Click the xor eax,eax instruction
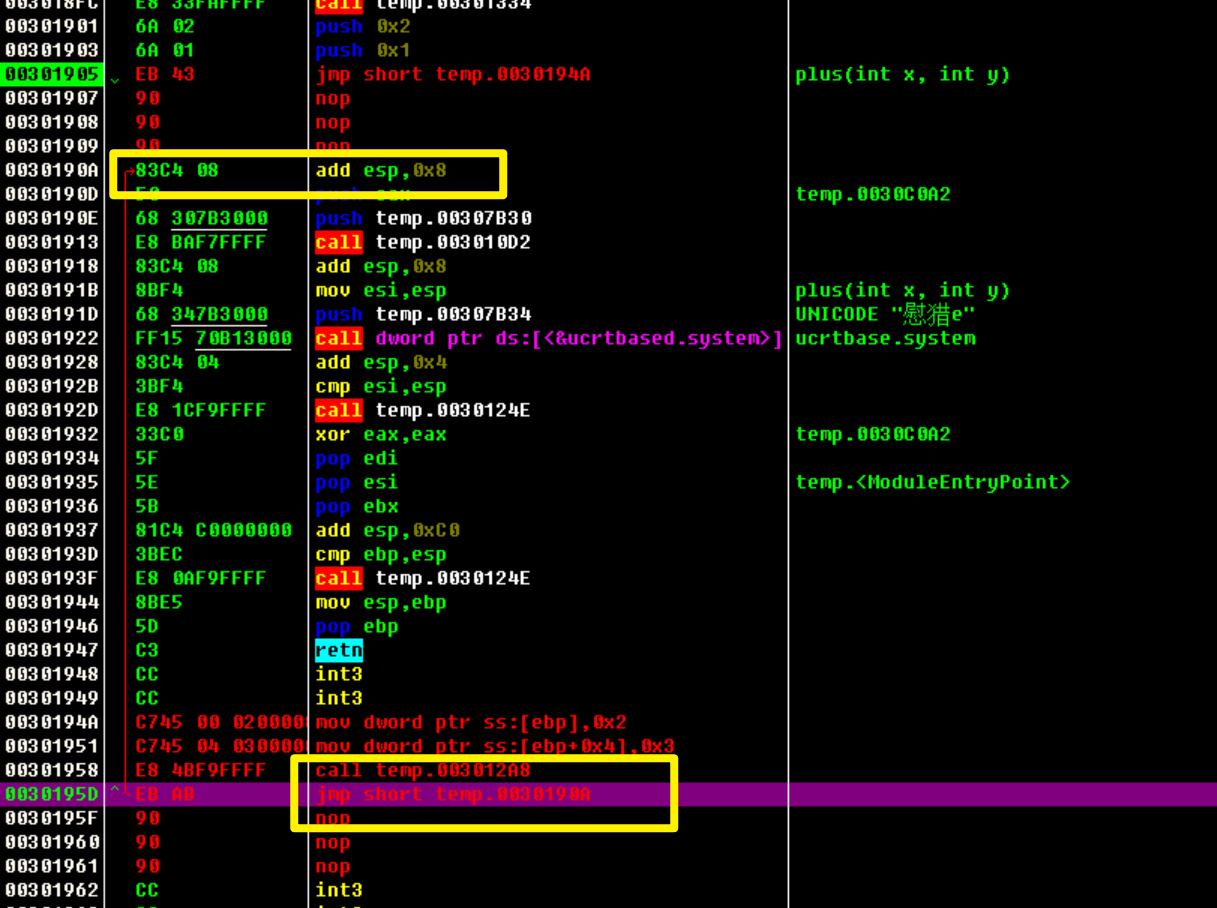 point(381,434)
